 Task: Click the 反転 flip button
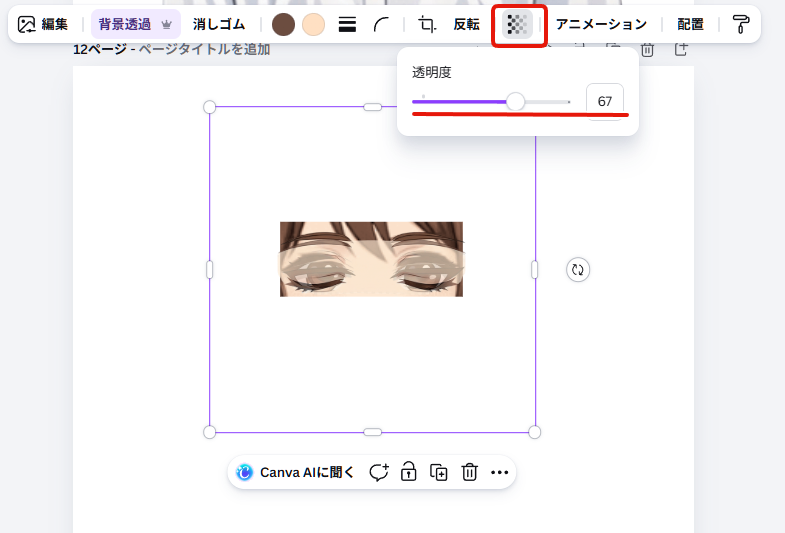point(467,24)
